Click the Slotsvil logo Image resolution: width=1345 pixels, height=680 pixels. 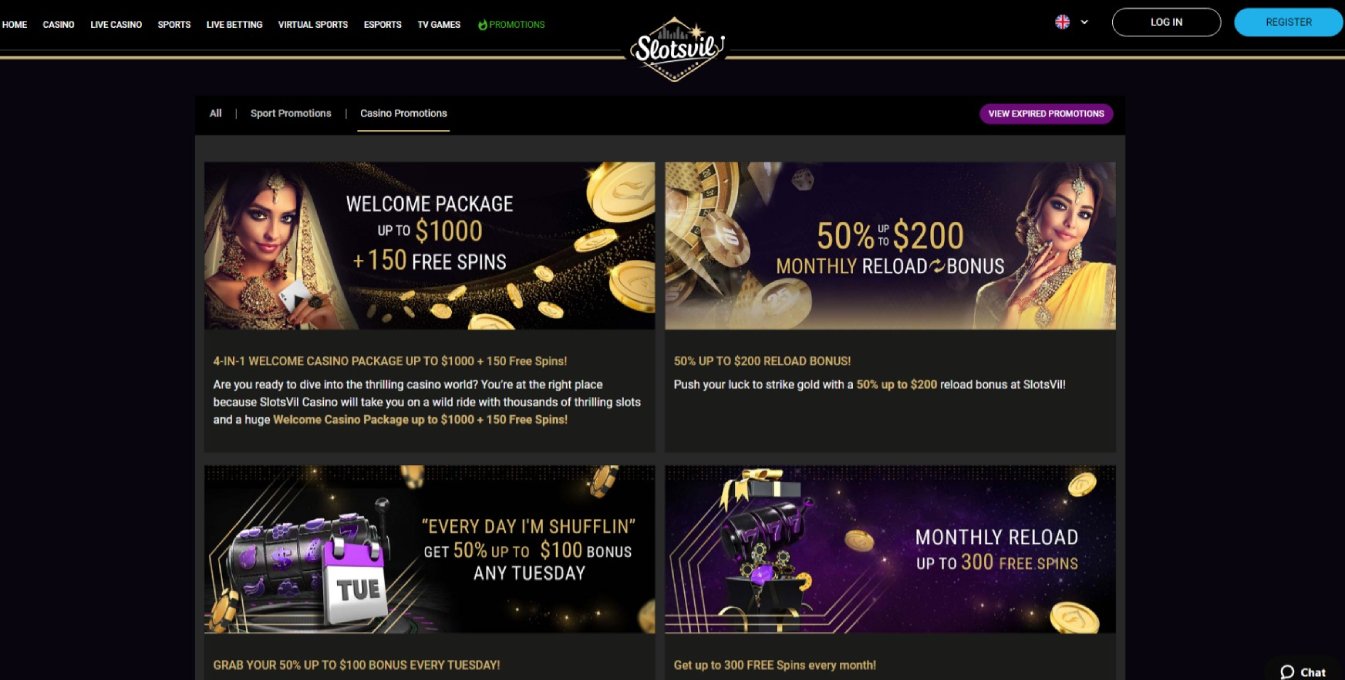(x=676, y=47)
